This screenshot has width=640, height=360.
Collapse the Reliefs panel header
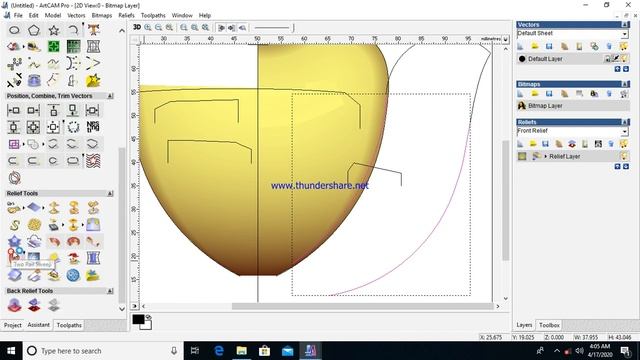(x=624, y=122)
